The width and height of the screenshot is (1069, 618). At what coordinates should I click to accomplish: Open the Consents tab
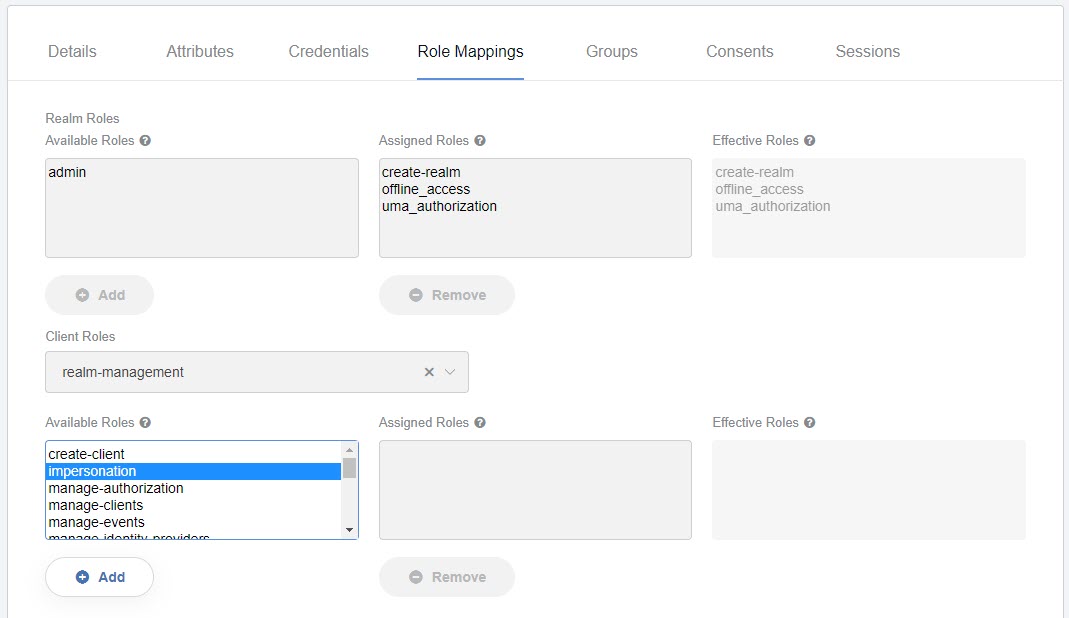tap(740, 51)
